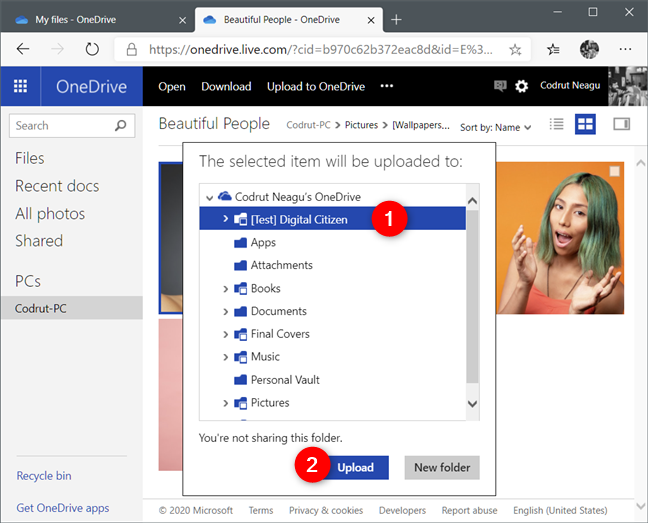Expand the Final Covers folder

225,334
